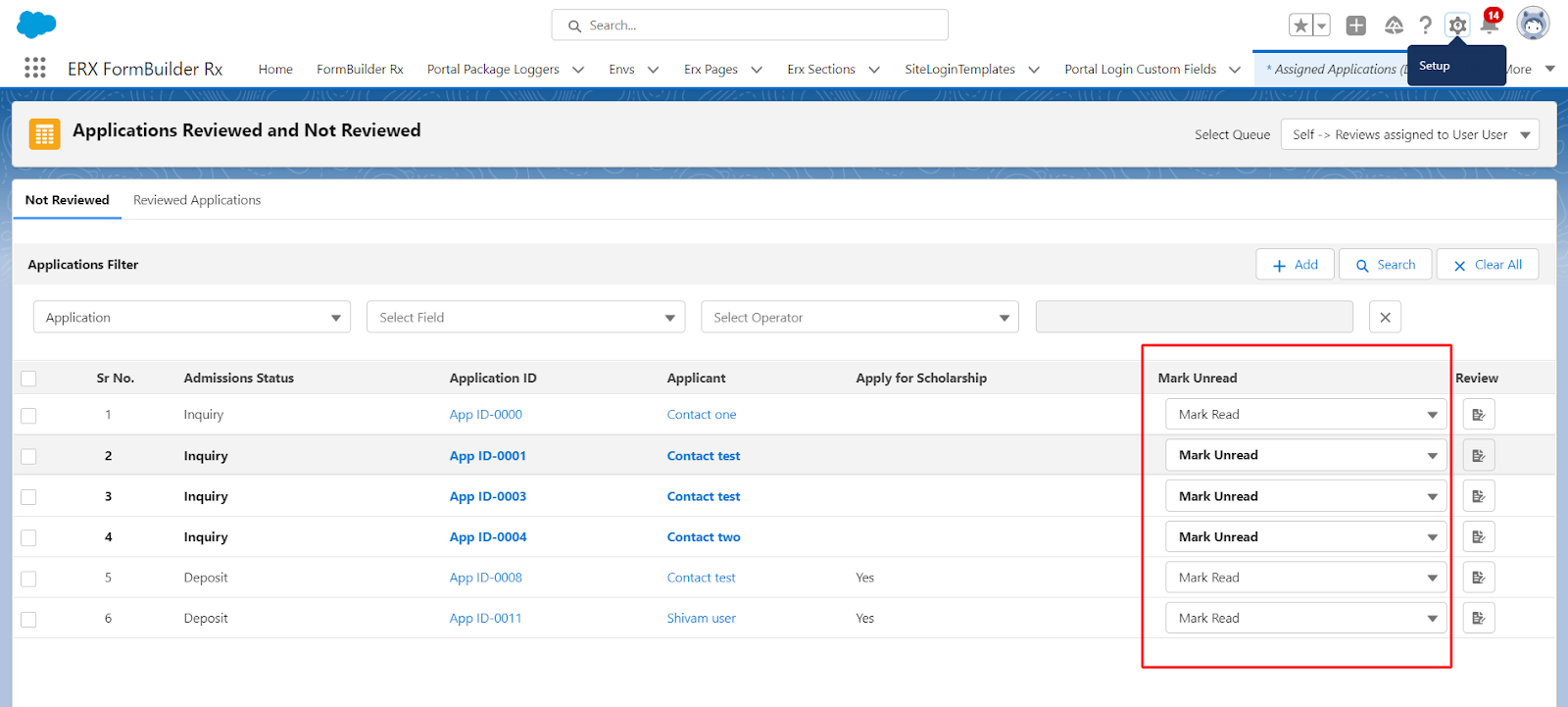Focus the global Search field
Screen dimensions: 1568x707
[x=750, y=25]
